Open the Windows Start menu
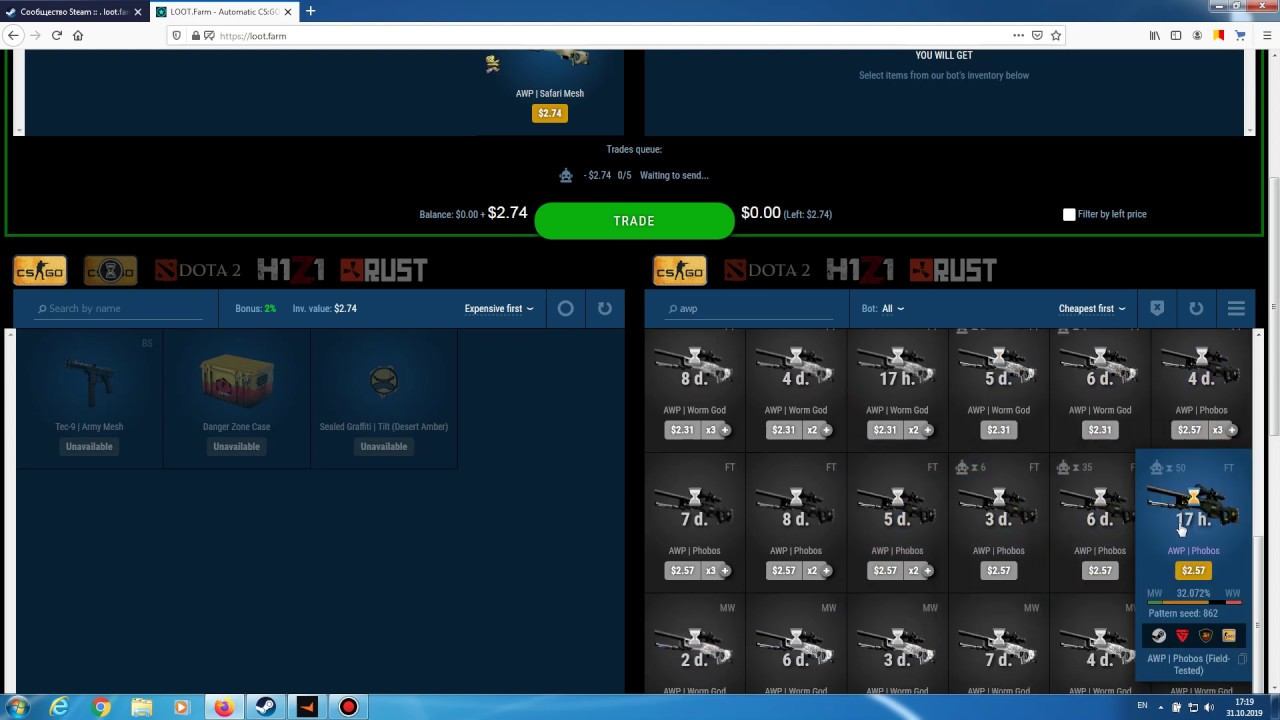 17,707
